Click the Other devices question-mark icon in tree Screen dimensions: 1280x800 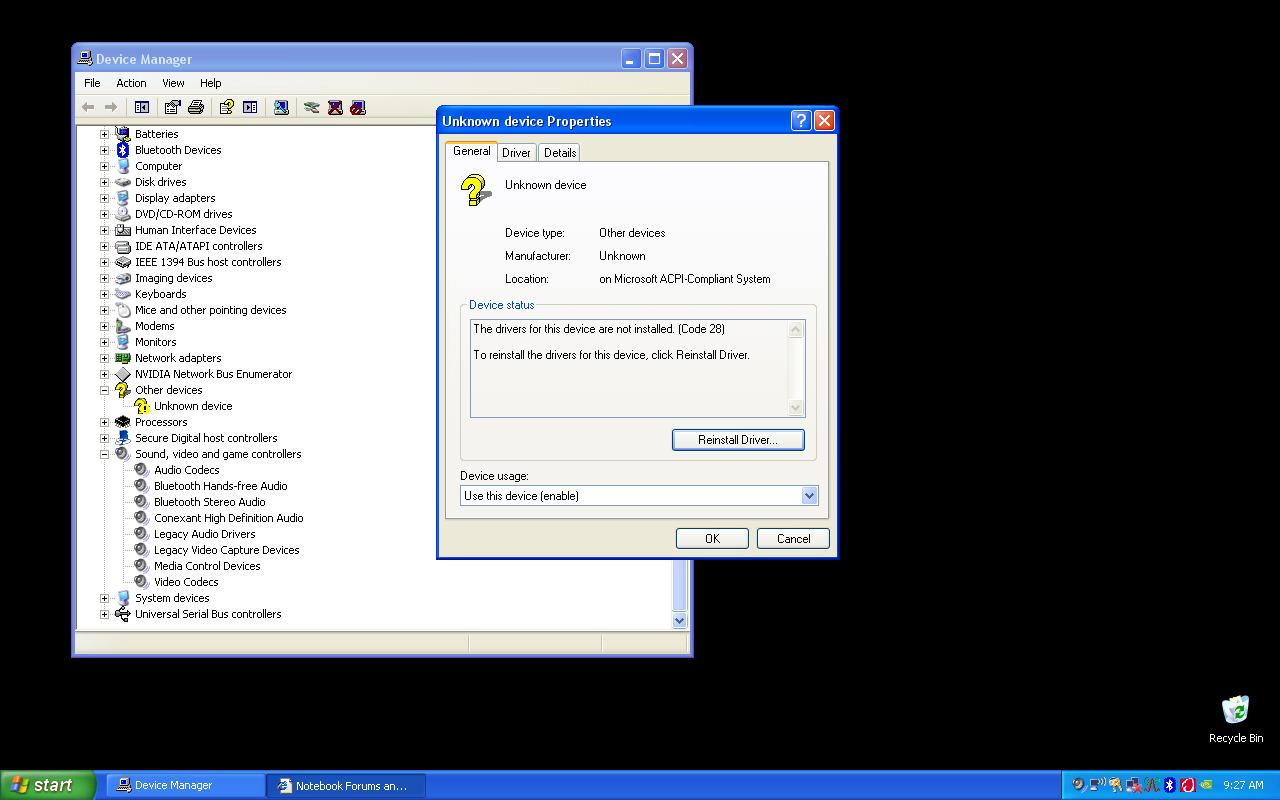[x=123, y=390]
